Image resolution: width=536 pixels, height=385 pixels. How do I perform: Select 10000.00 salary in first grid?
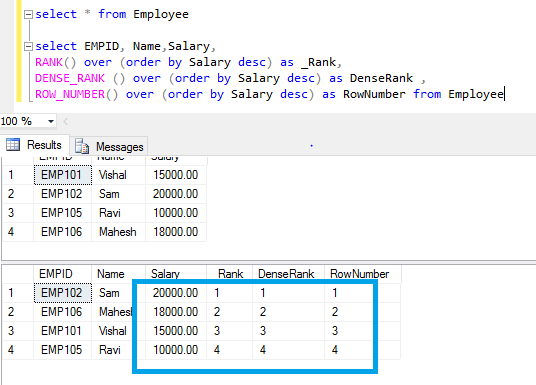(176, 213)
